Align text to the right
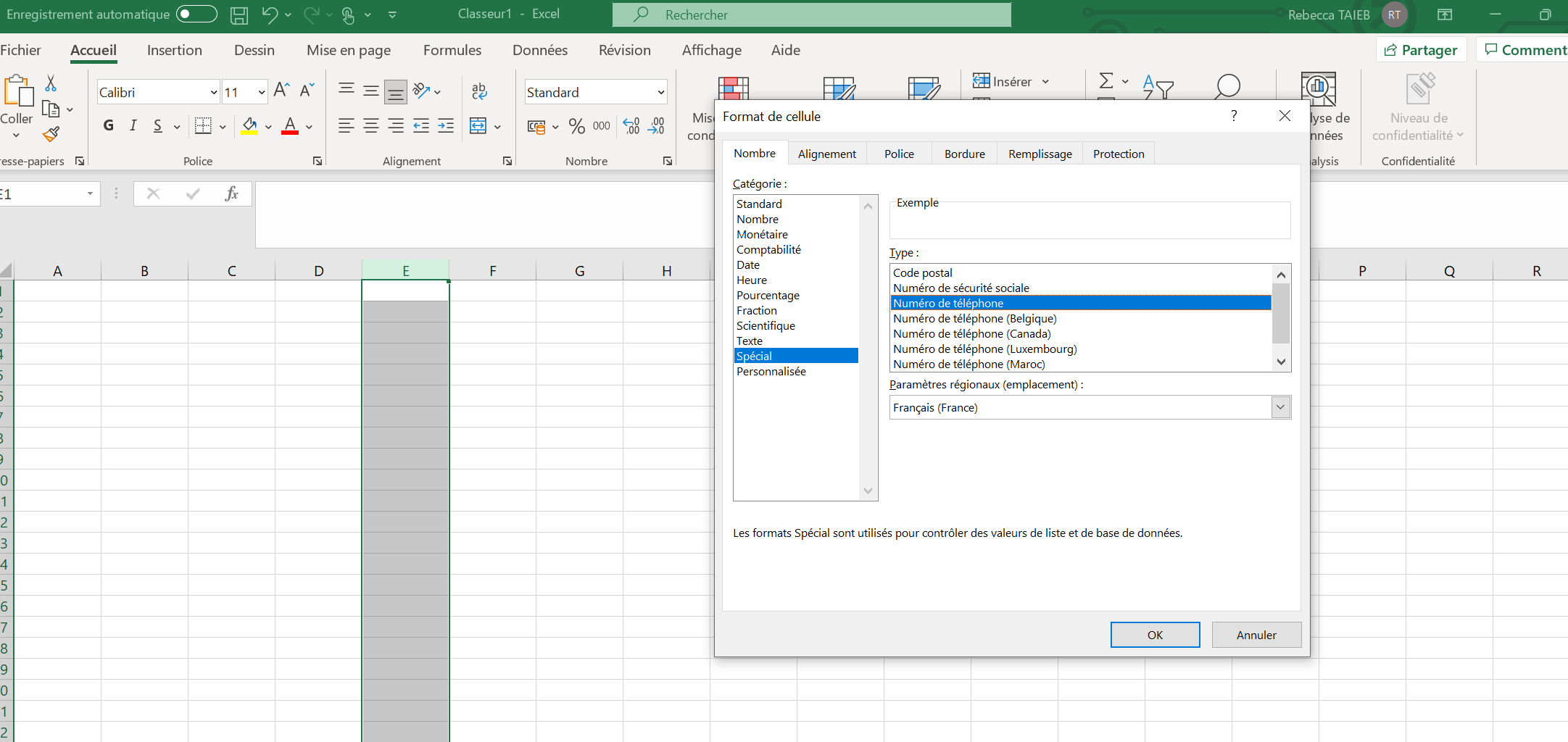 click(396, 125)
